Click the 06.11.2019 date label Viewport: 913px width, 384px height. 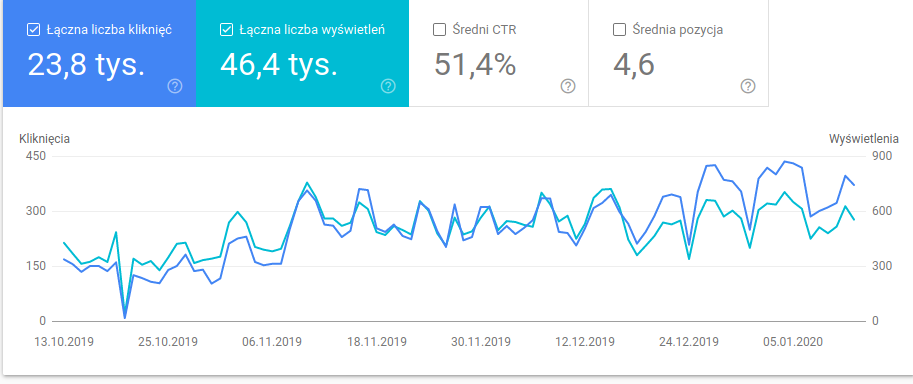pyautogui.click(x=272, y=341)
